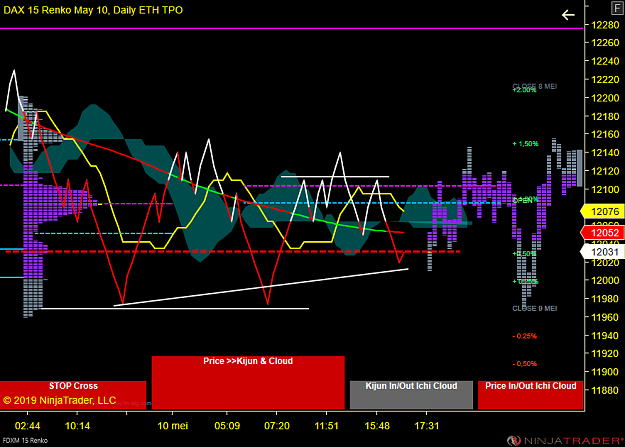Click the 12200 price axis label
Viewport: 625px width, 447px height.
(605, 98)
